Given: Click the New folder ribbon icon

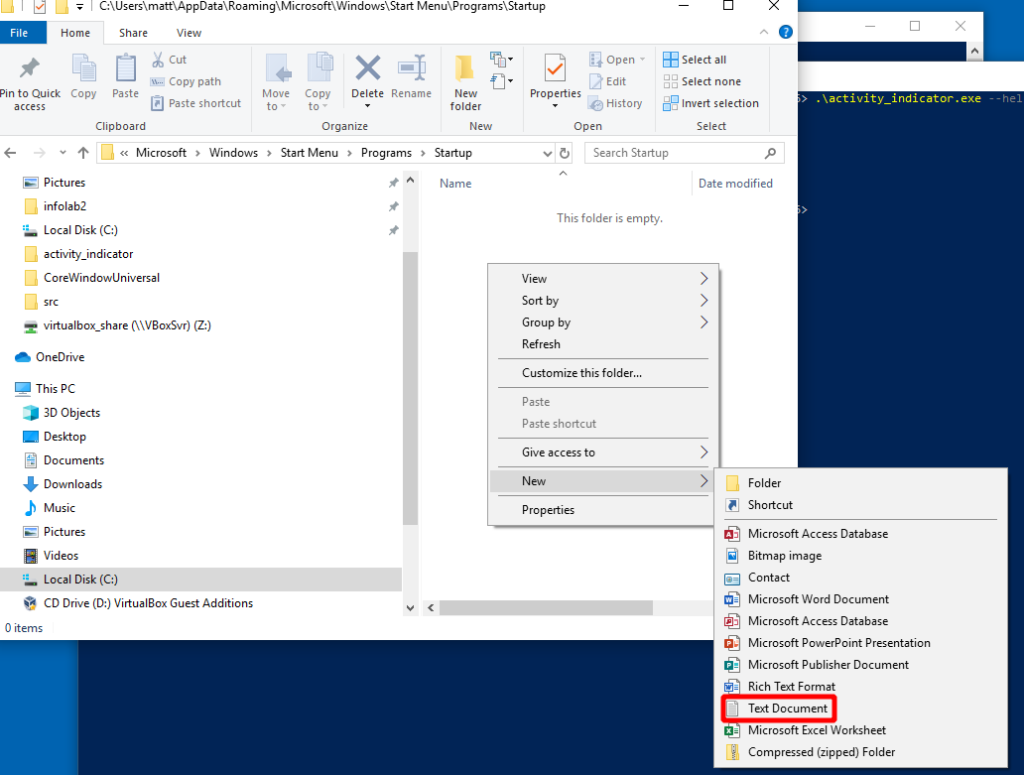Looking at the screenshot, I should (465, 70).
